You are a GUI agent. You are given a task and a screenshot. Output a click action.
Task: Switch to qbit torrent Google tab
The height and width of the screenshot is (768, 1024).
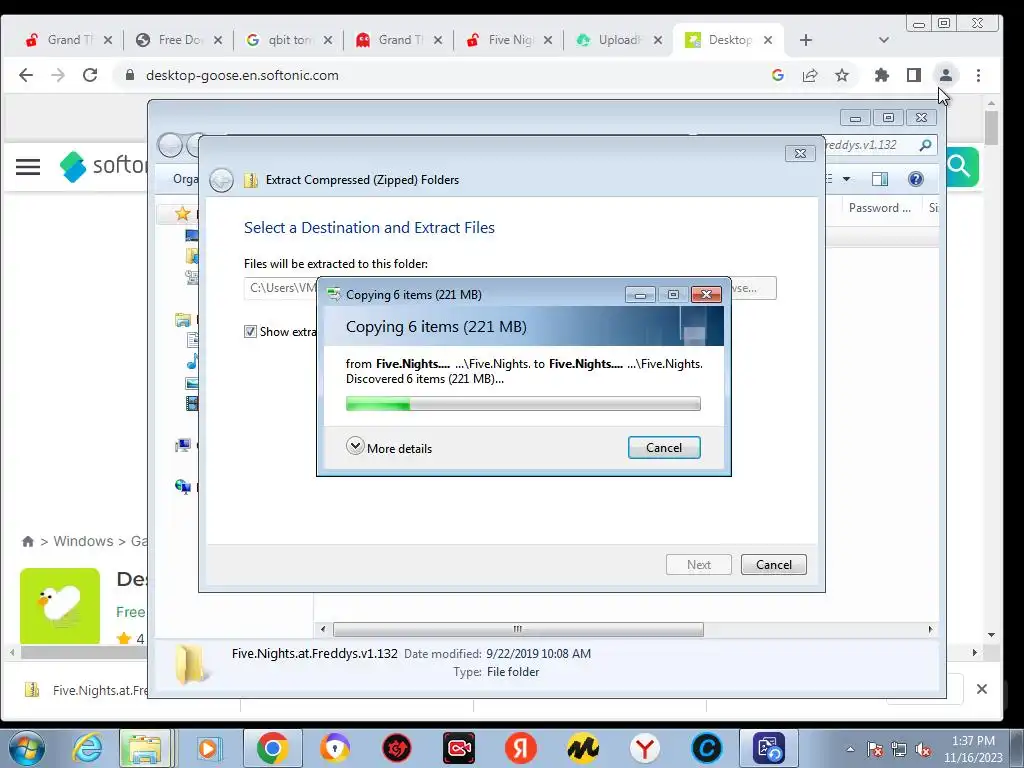pos(288,40)
